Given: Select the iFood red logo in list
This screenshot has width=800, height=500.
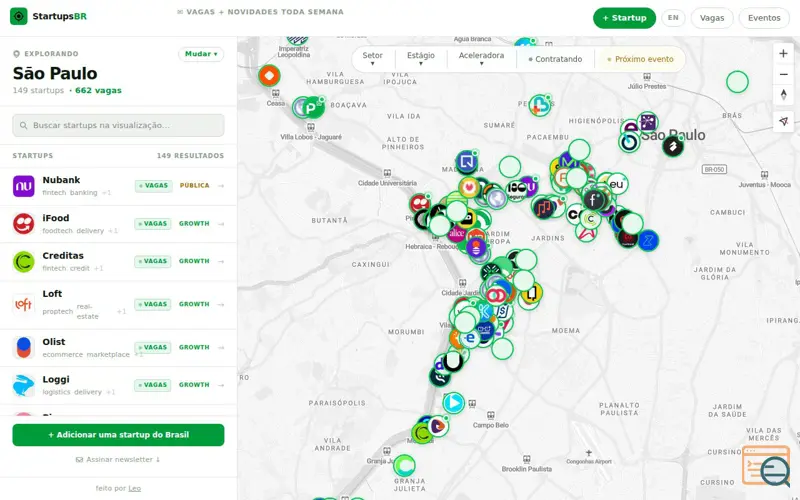Looking at the screenshot, I should 23,224.
